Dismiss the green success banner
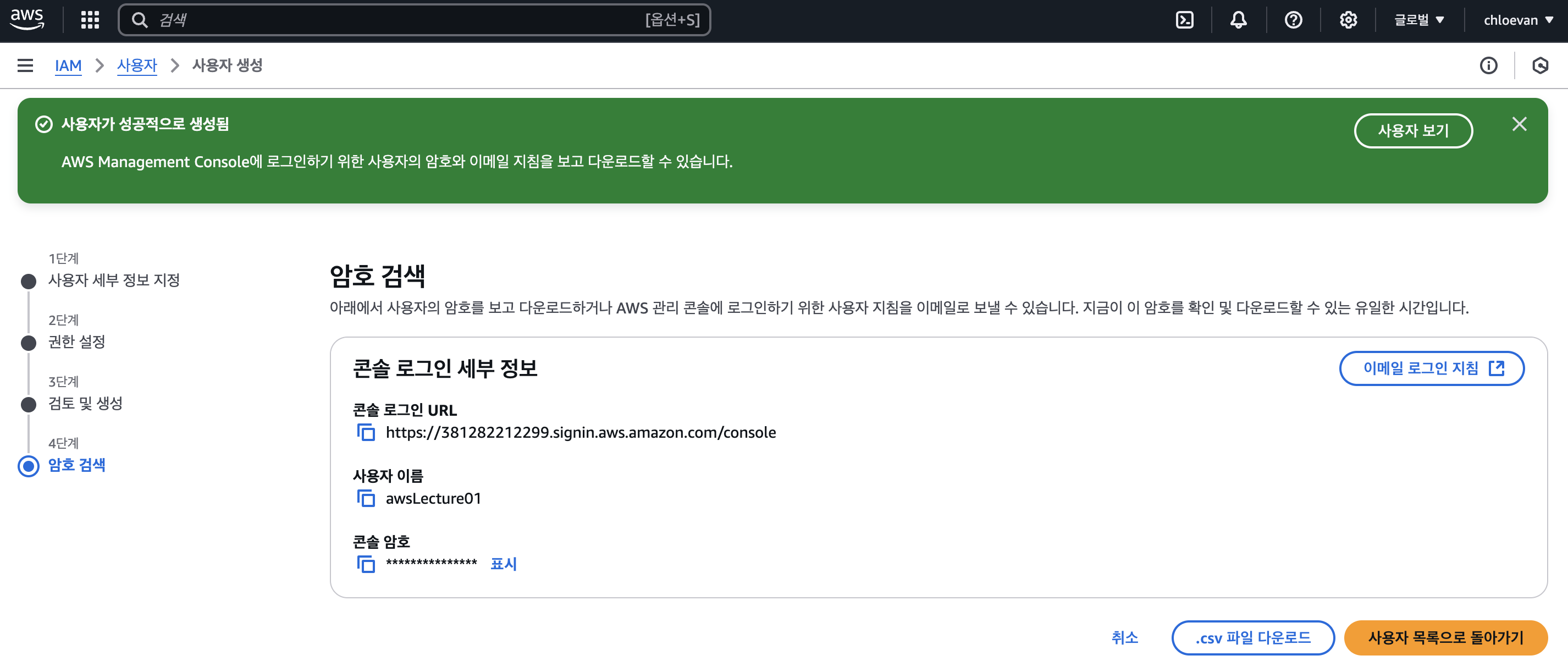This screenshot has height=672, width=1568. pyautogui.click(x=1519, y=124)
